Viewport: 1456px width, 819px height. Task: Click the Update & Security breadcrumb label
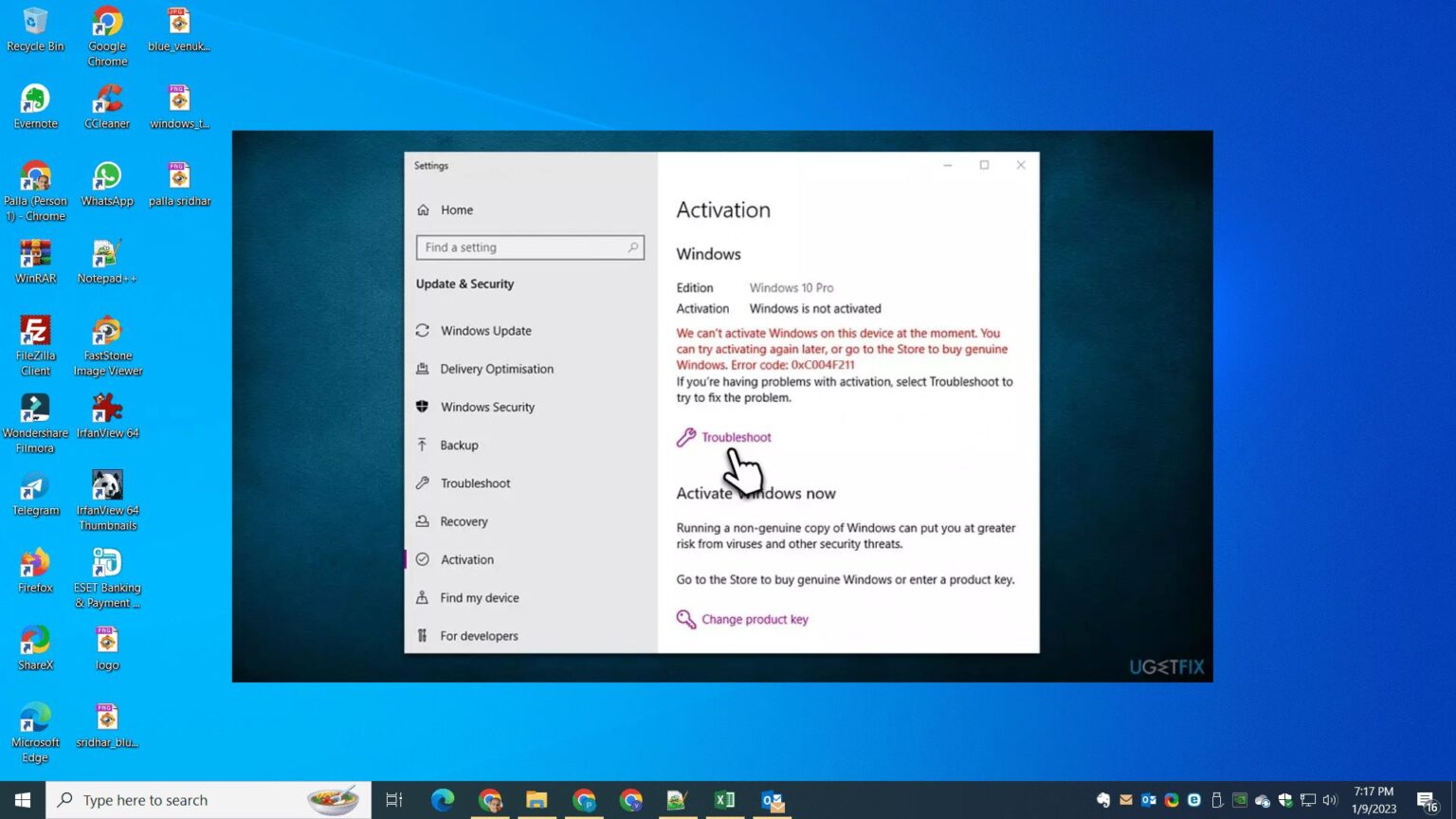point(464,283)
